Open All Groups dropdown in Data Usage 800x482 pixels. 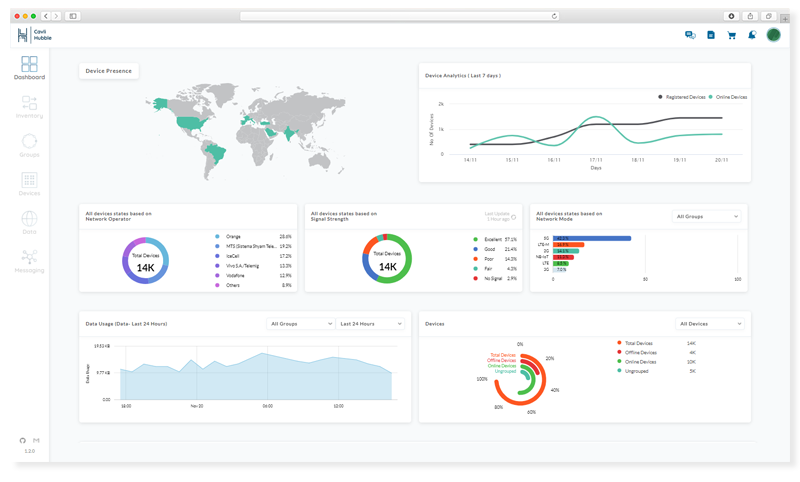point(301,324)
